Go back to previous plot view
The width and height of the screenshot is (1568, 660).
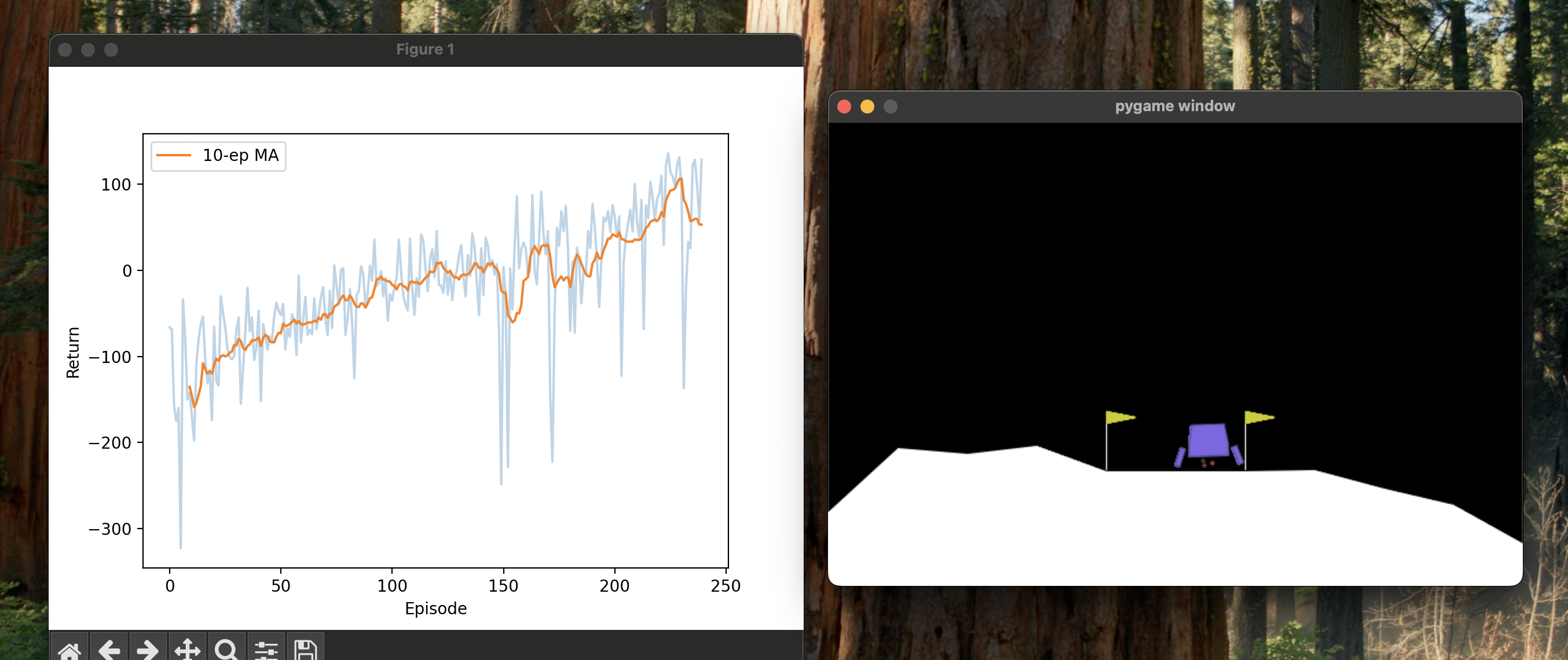[x=109, y=650]
